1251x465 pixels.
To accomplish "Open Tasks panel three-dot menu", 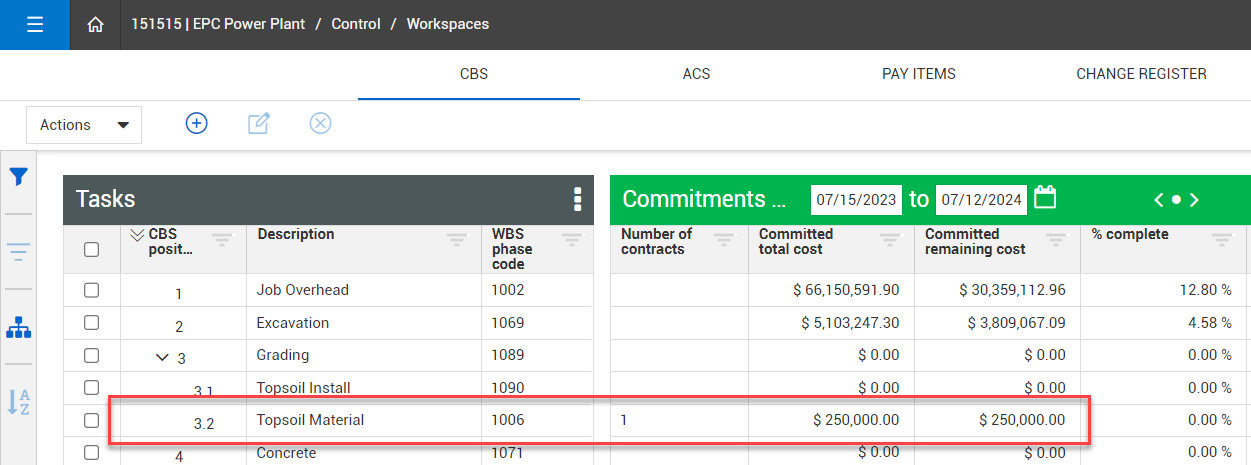I will click(577, 199).
